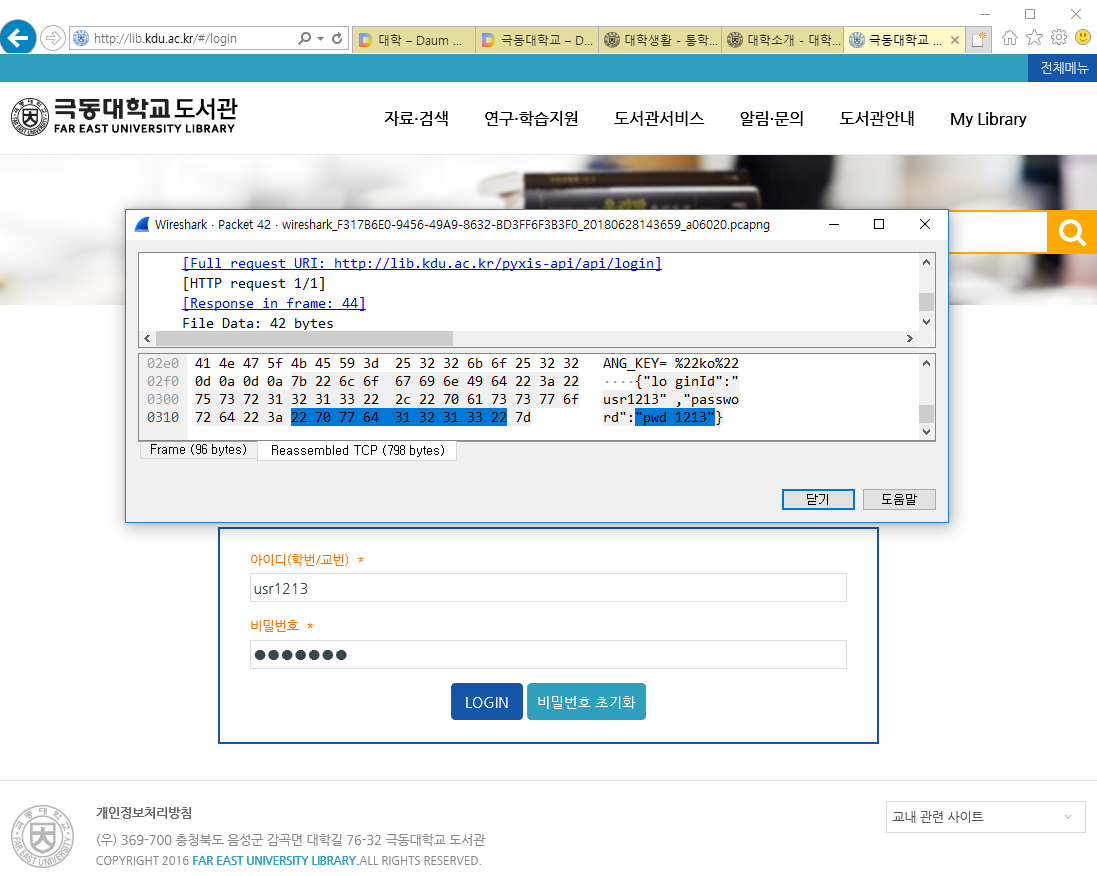Open the My Library menu

988,120
